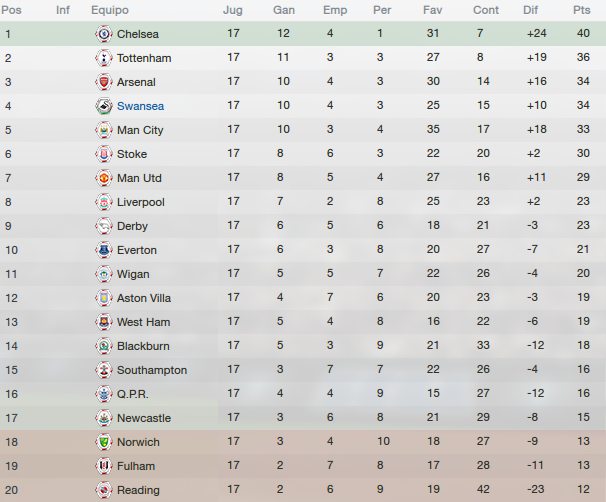Select the Reading row in the table
Image resolution: width=606 pixels, height=502 pixels.
point(303,490)
